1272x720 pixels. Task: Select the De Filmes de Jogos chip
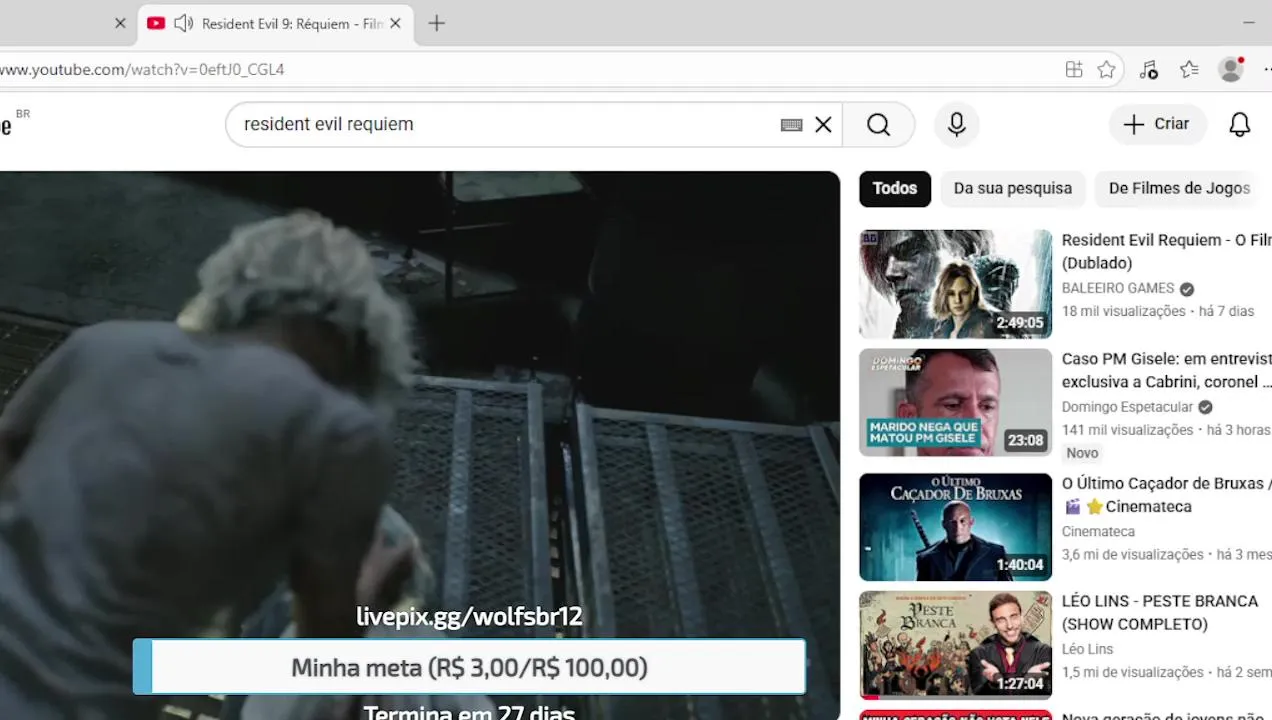(x=1179, y=188)
